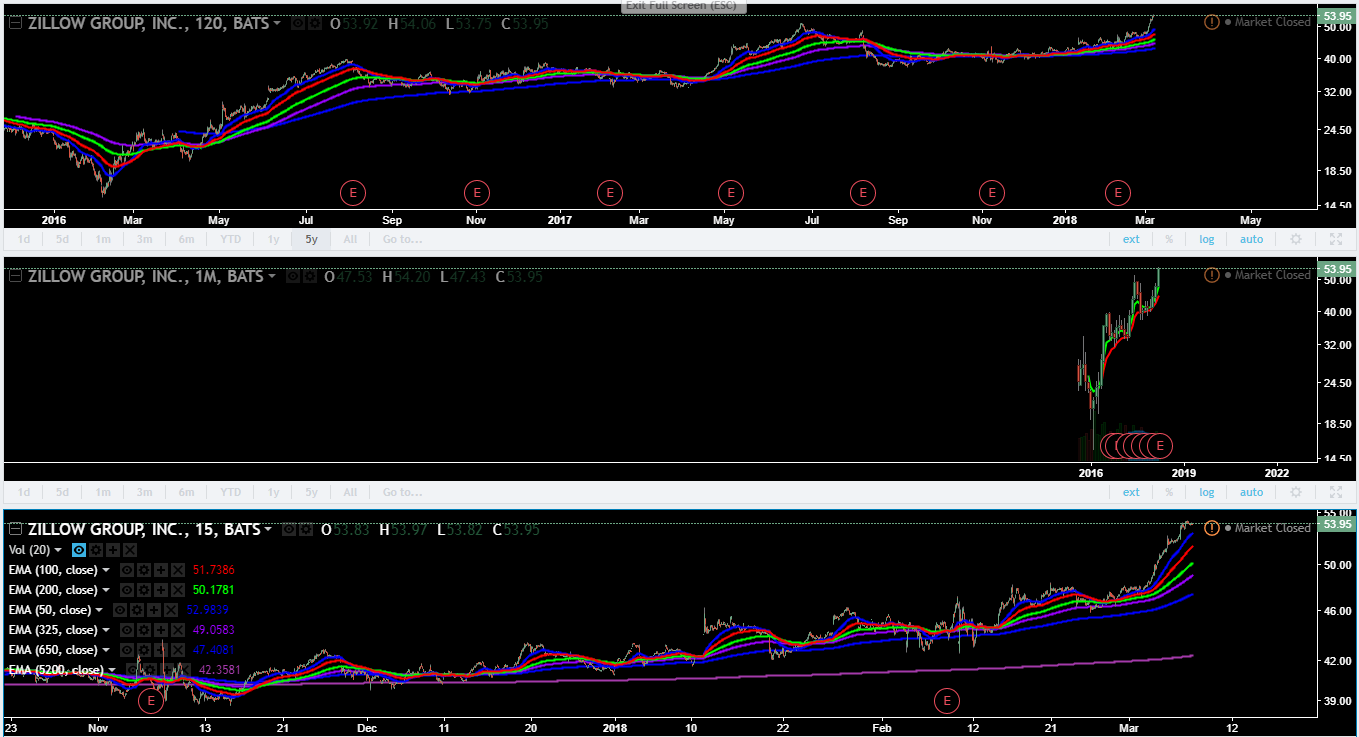
Task: Open chart properties gear below the 1M chart
Action: [x=1296, y=492]
